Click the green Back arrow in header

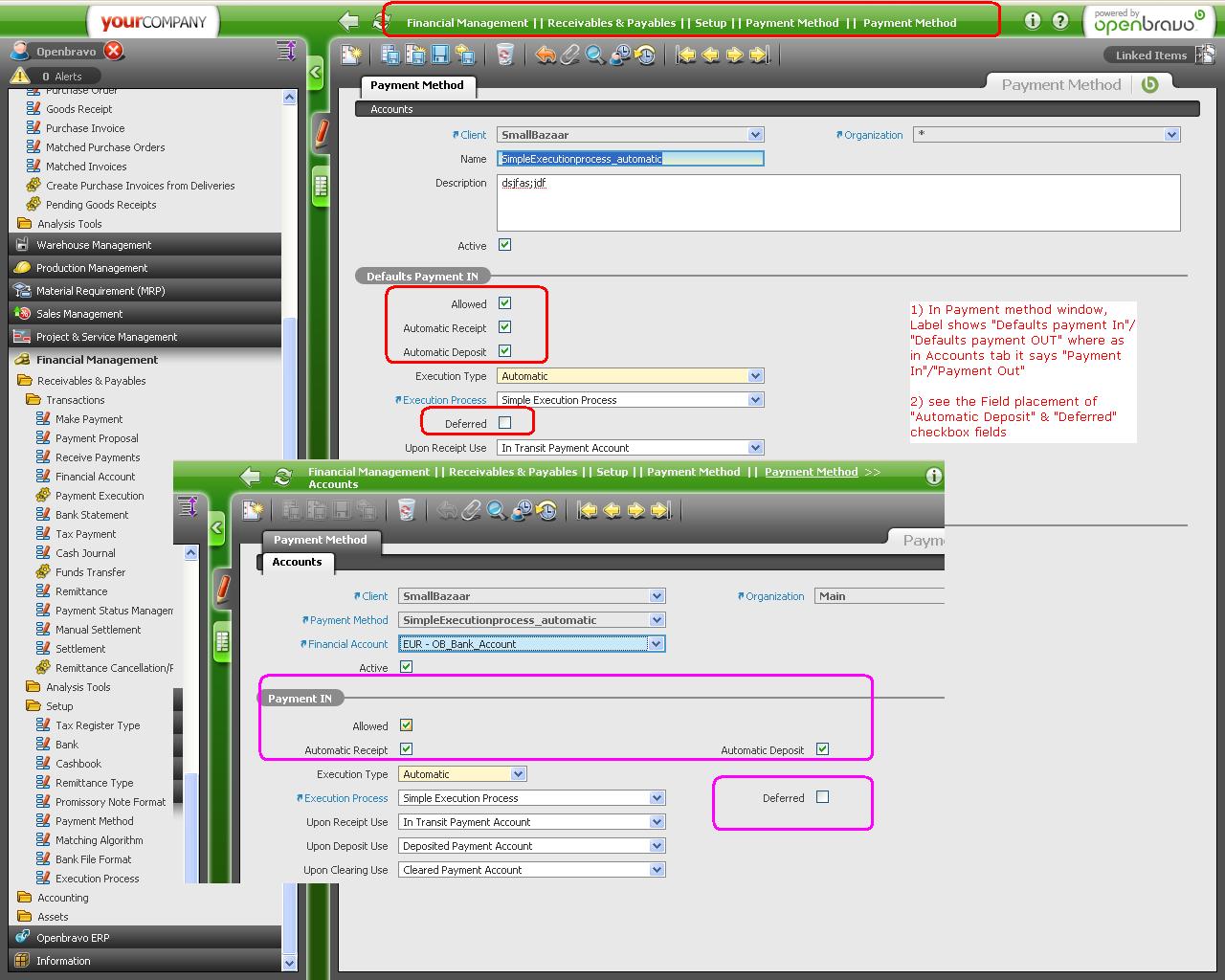coord(349,21)
